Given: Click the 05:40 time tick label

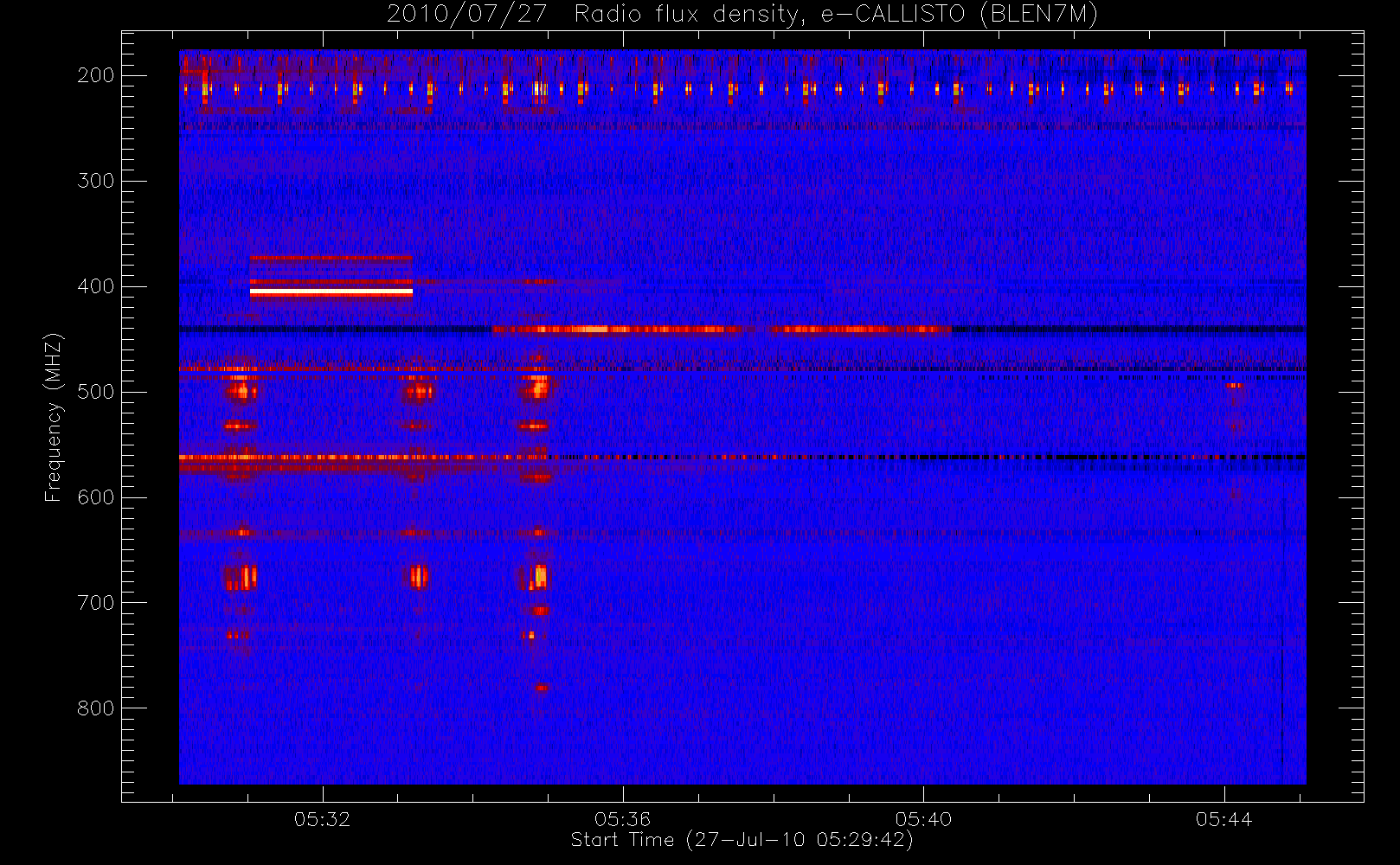Looking at the screenshot, I should [x=923, y=819].
